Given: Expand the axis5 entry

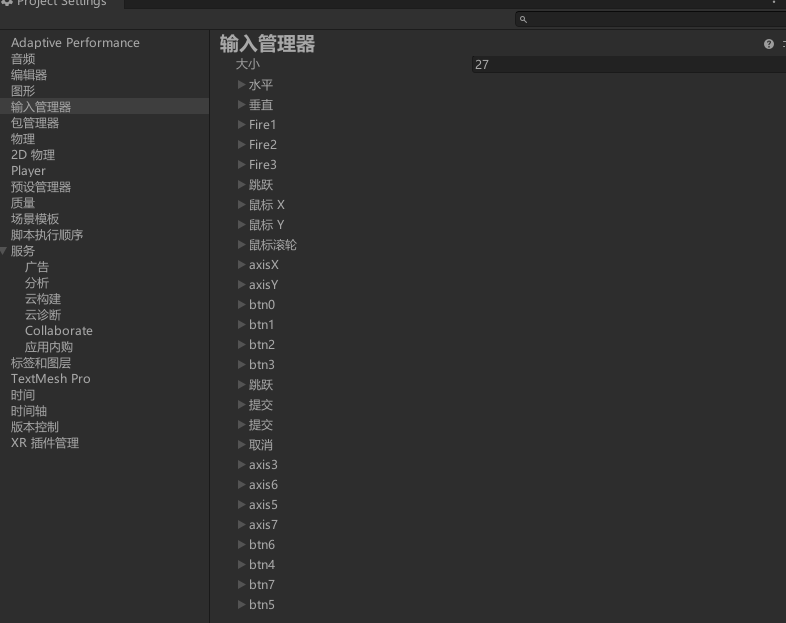Looking at the screenshot, I should tap(241, 505).
